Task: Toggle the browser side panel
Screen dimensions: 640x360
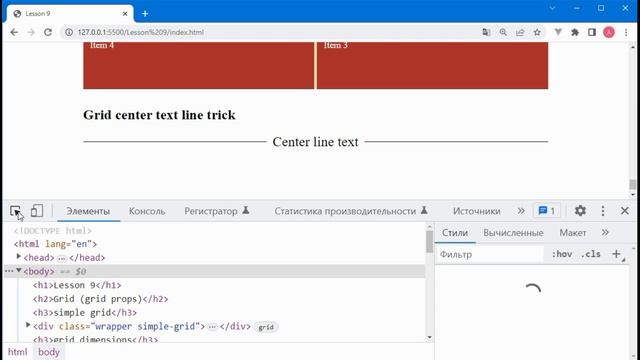Action: [x=592, y=32]
